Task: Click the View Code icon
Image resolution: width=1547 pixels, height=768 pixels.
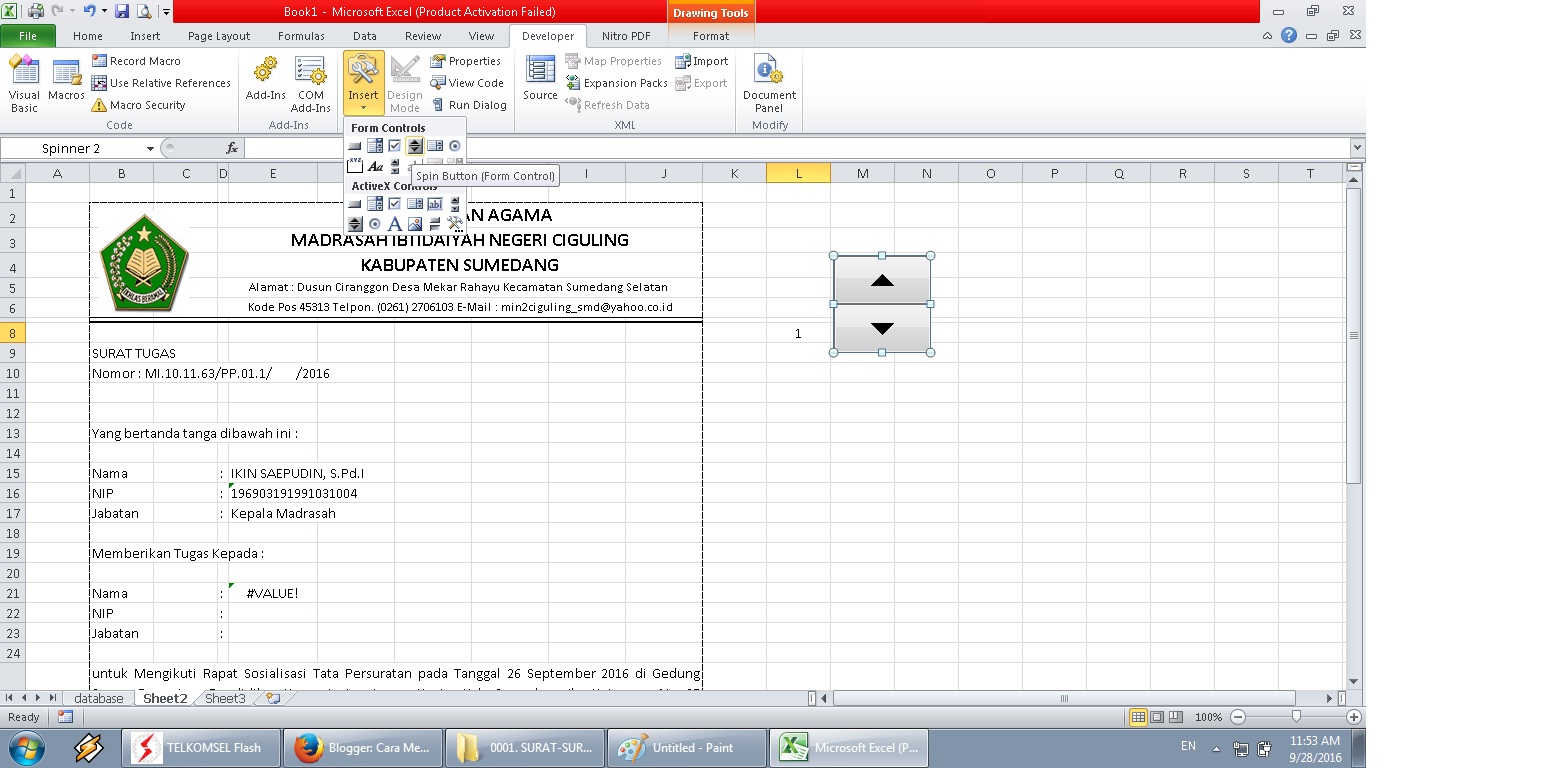Action: pyautogui.click(x=468, y=82)
